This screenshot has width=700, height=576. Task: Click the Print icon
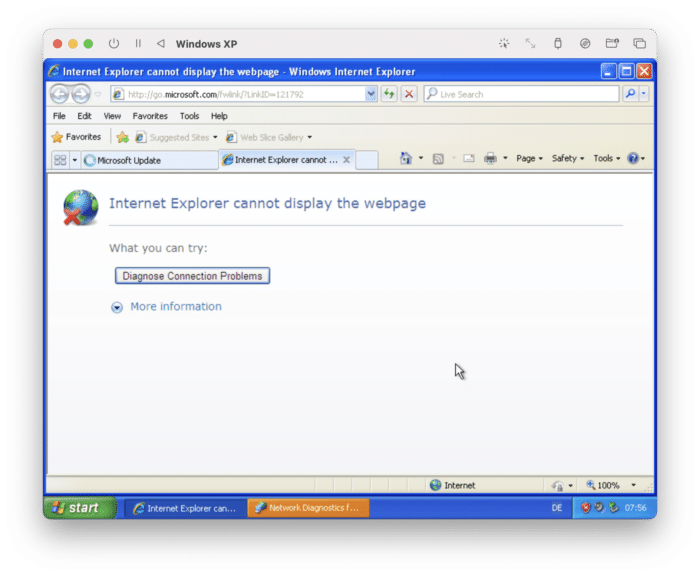click(490, 159)
